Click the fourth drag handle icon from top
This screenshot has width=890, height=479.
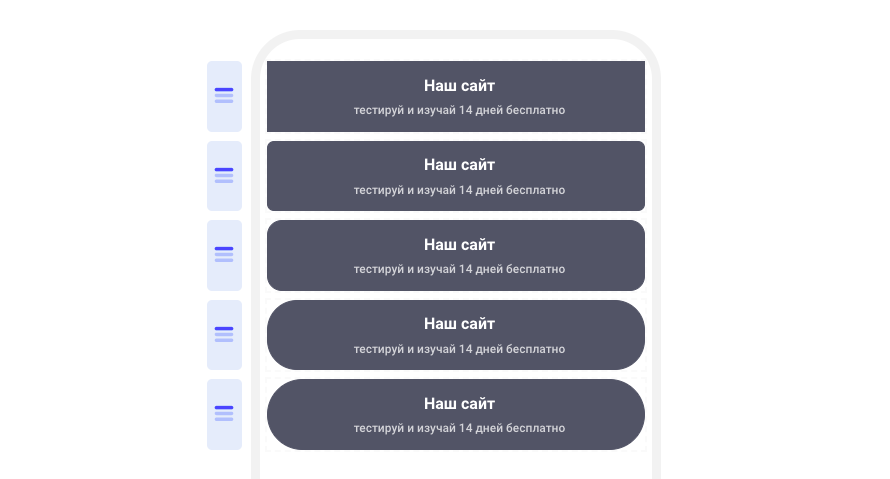tap(224, 334)
